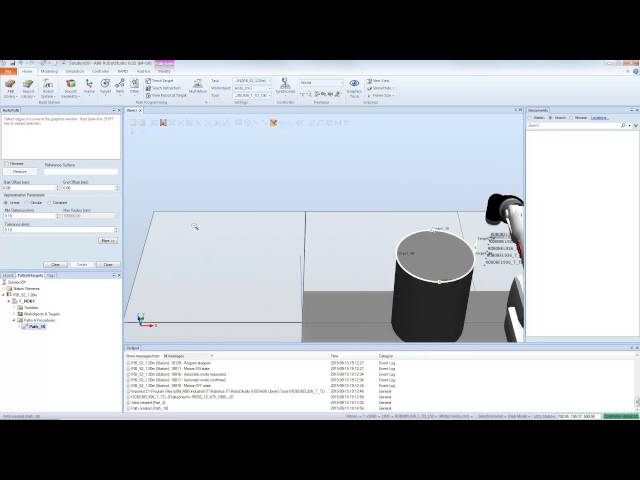Click View Robot at Target icon

click(148, 95)
